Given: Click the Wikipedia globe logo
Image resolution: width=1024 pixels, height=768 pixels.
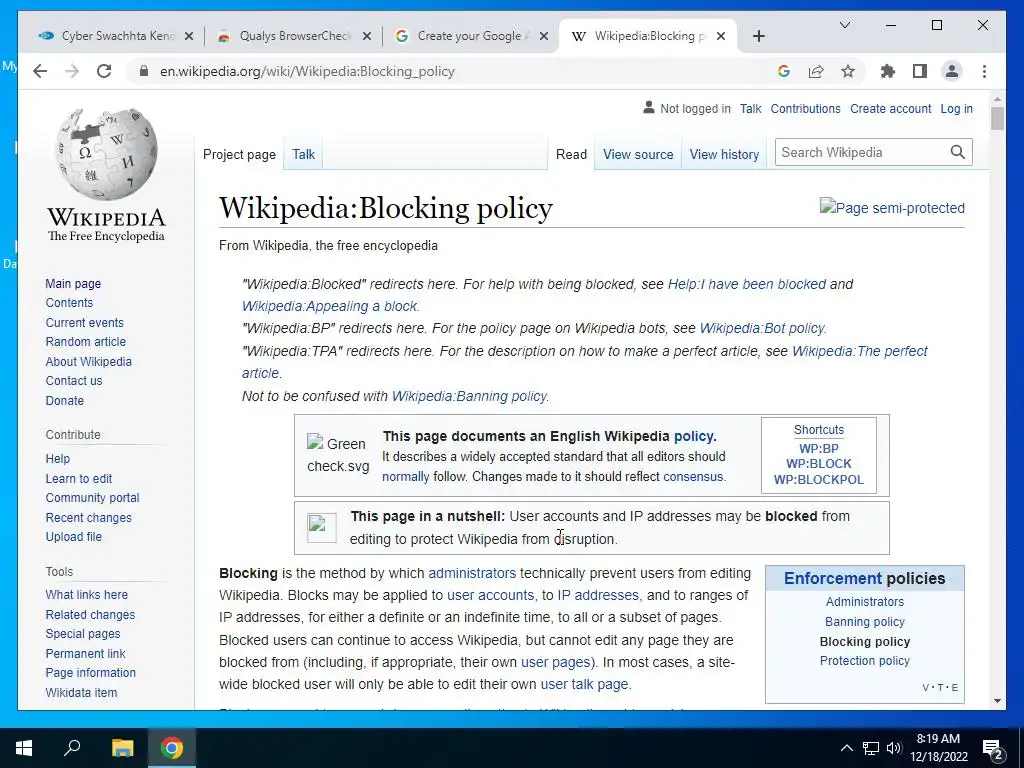Looking at the screenshot, I should [106, 154].
